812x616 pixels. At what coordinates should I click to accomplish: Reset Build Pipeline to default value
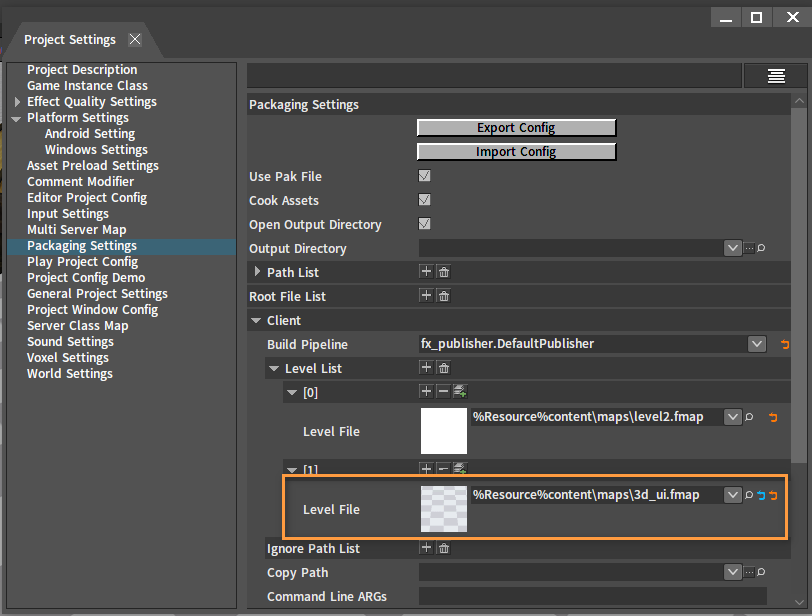tap(785, 344)
